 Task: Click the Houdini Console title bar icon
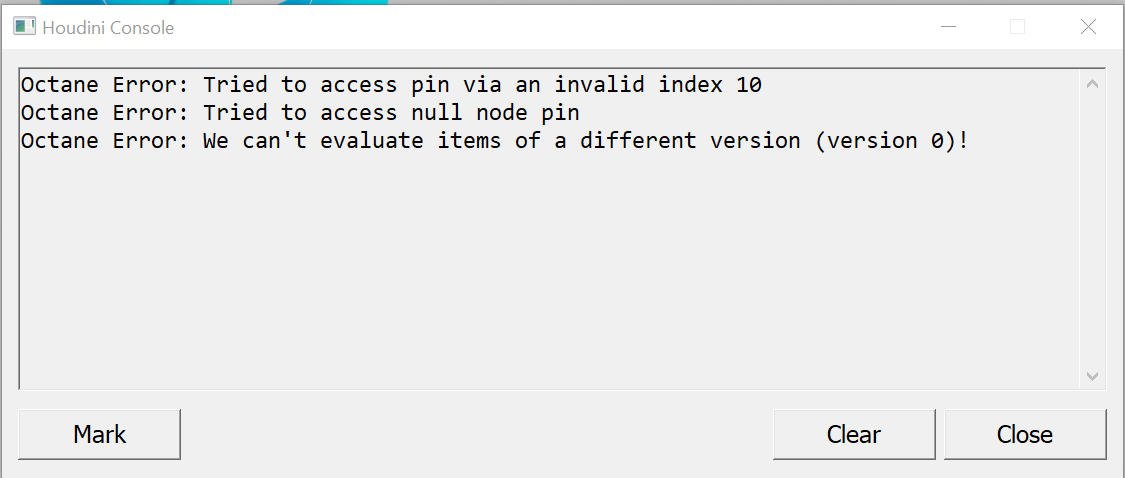pos(24,27)
